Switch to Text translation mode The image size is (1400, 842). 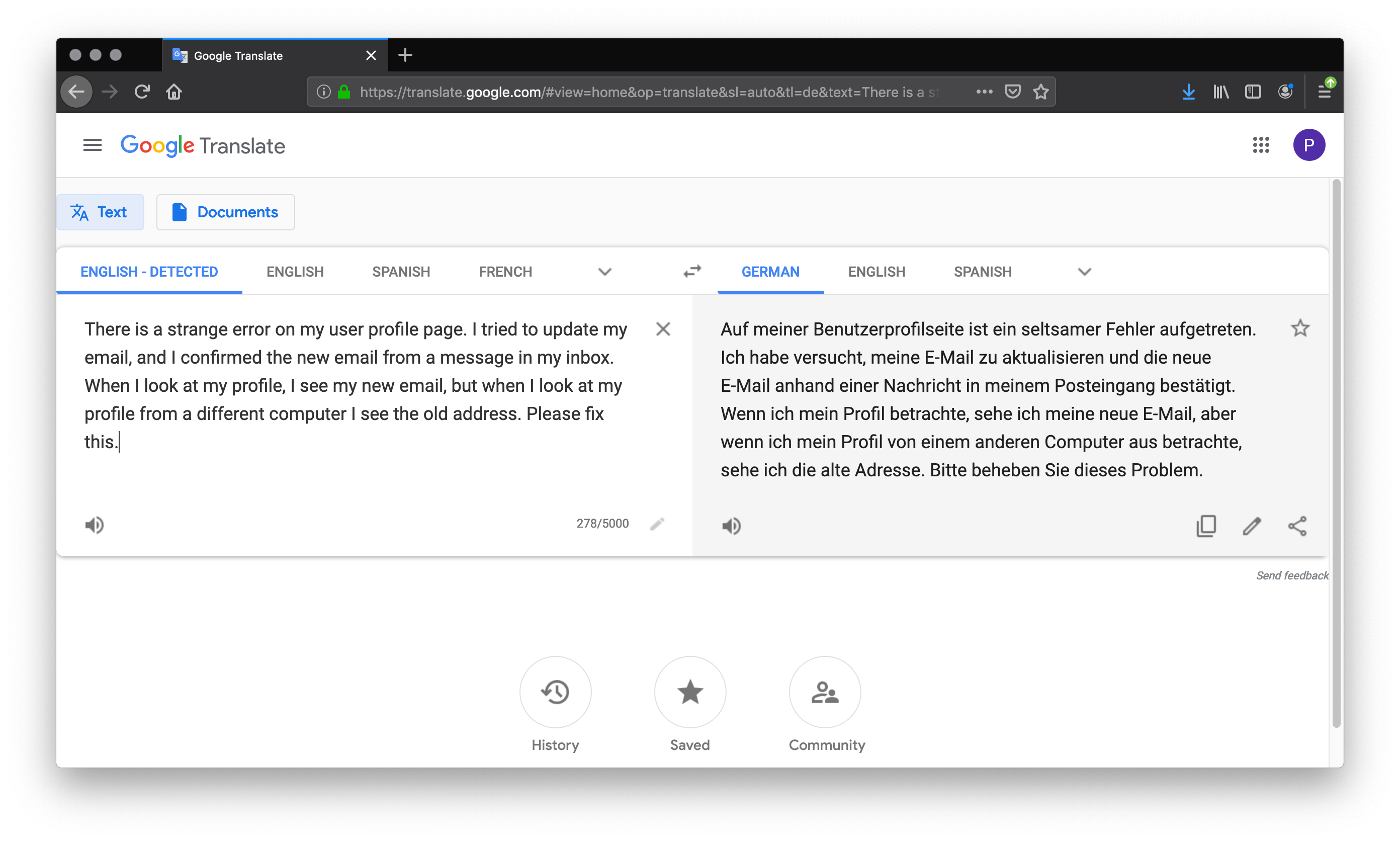[x=100, y=212]
